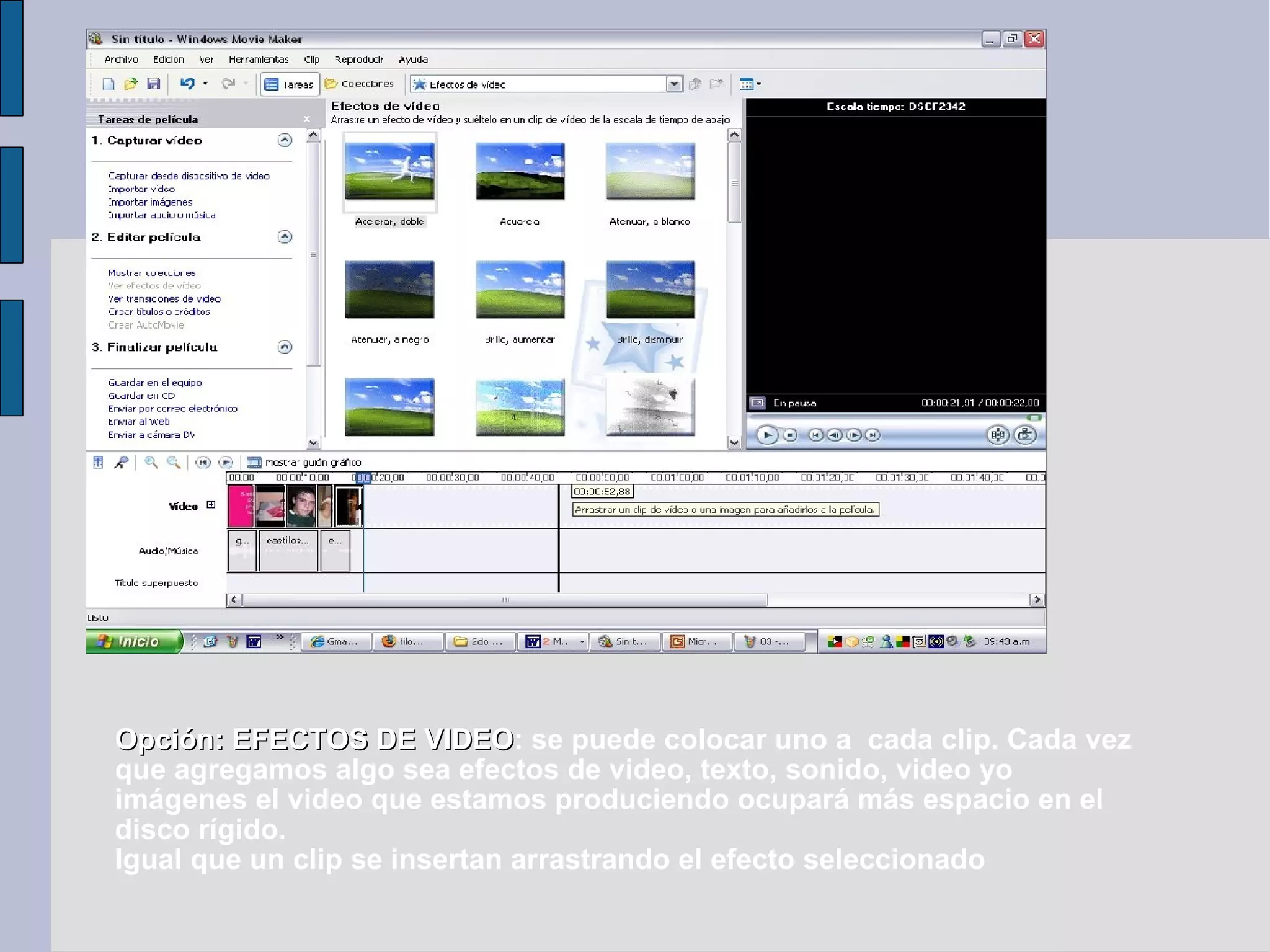Click Crear títulos o créditos link
This screenshot has width=1270, height=952.
click(159, 312)
